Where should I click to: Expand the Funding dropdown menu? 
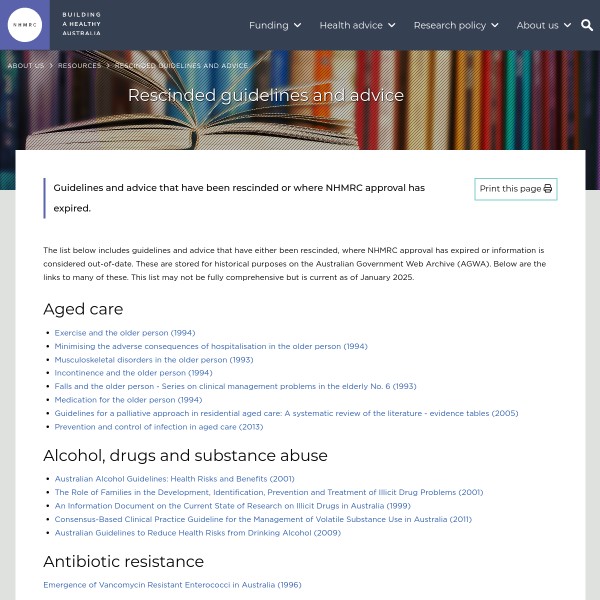pos(275,25)
